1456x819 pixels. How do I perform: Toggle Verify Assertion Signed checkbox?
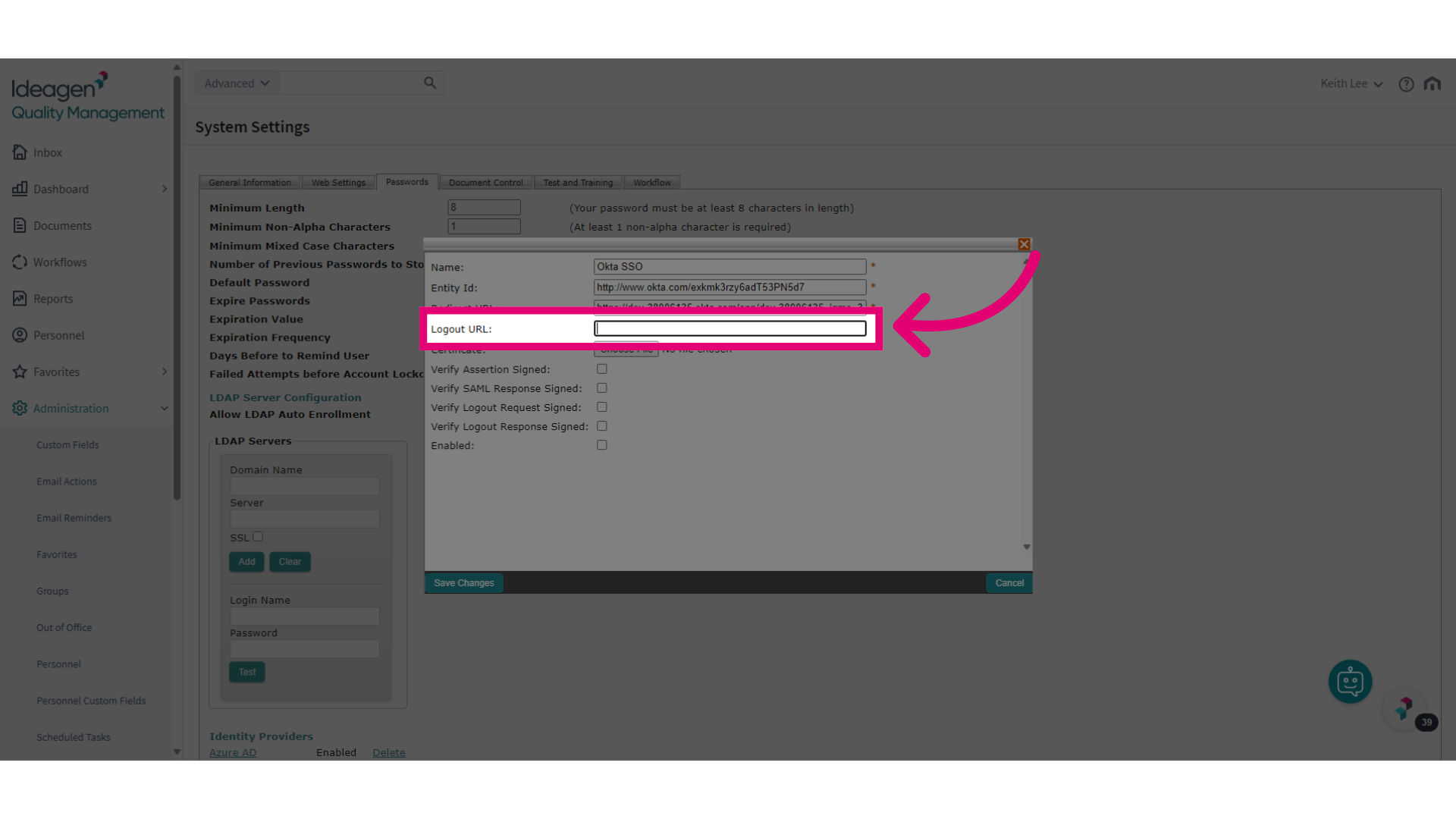pos(601,369)
